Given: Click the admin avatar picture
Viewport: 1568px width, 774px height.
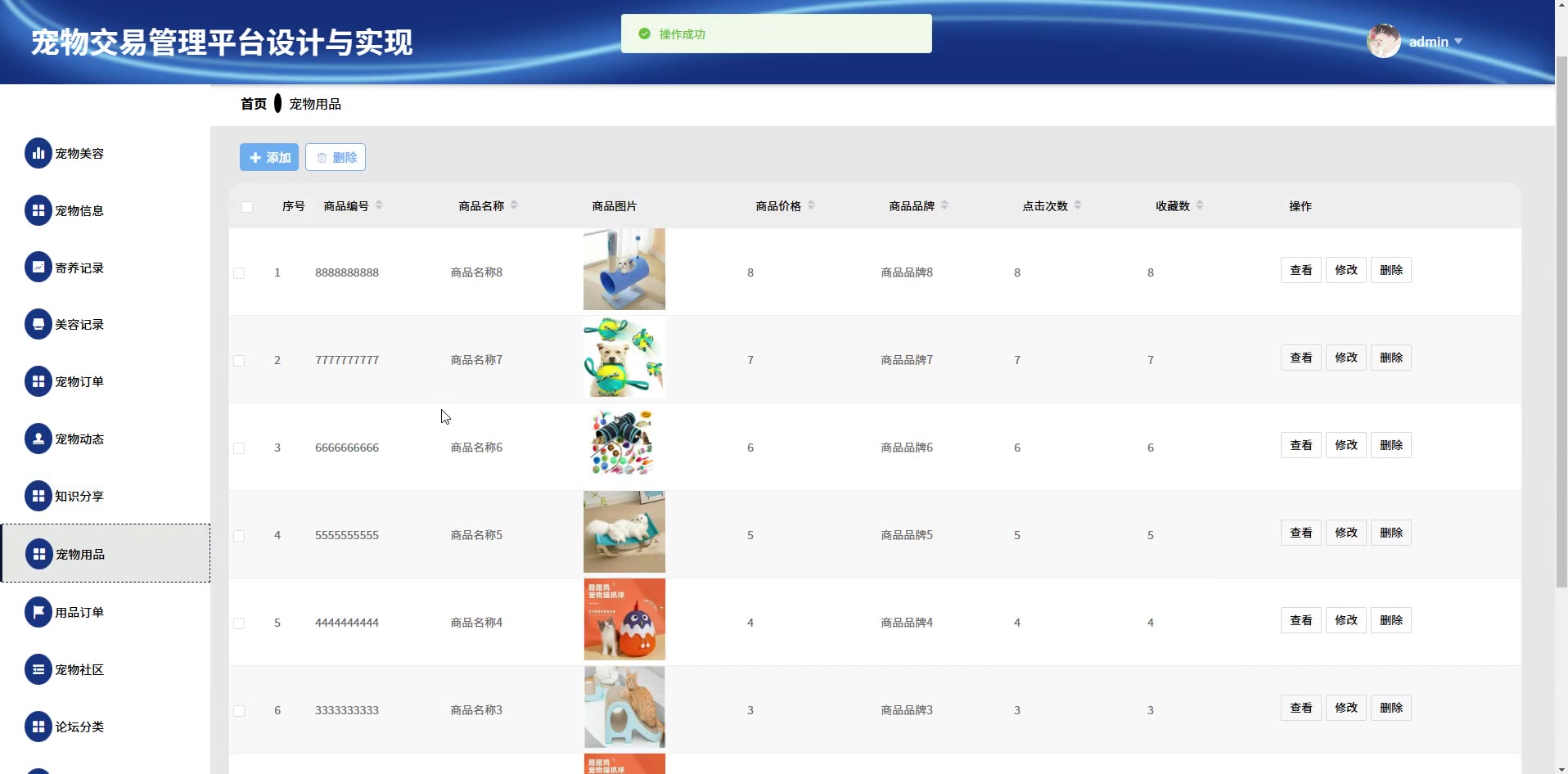Looking at the screenshot, I should point(1384,41).
